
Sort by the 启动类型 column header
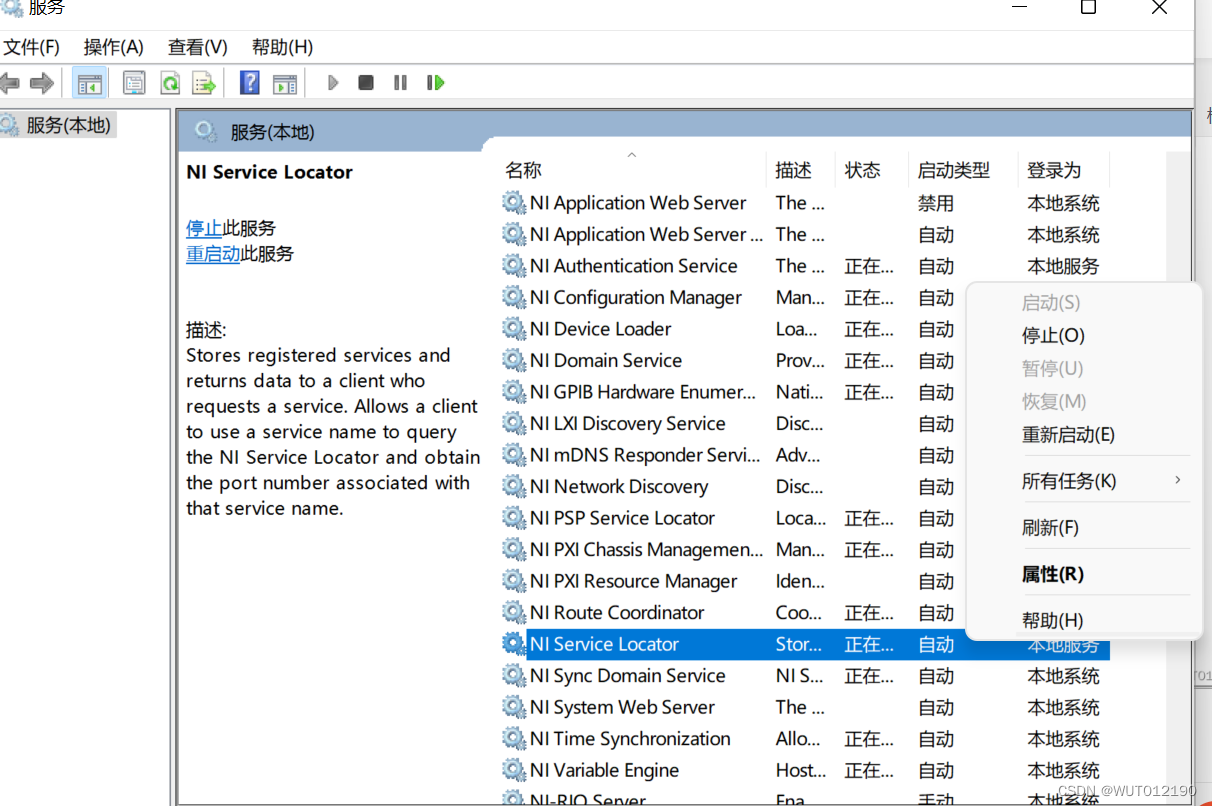(963, 170)
